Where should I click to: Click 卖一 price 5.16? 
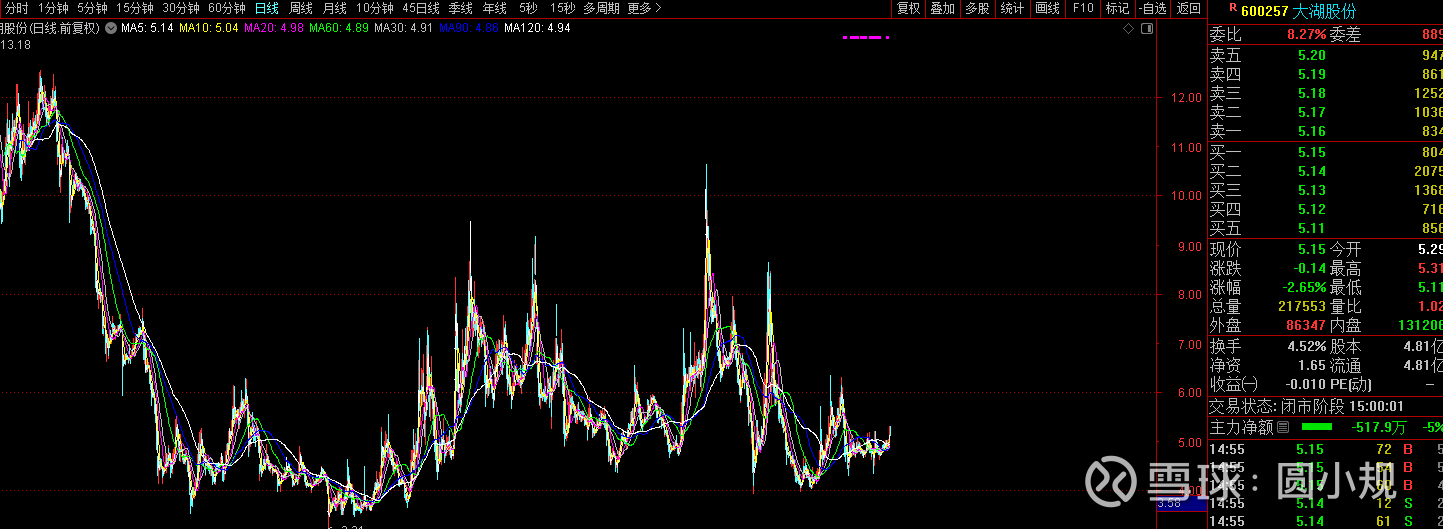click(1312, 131)
